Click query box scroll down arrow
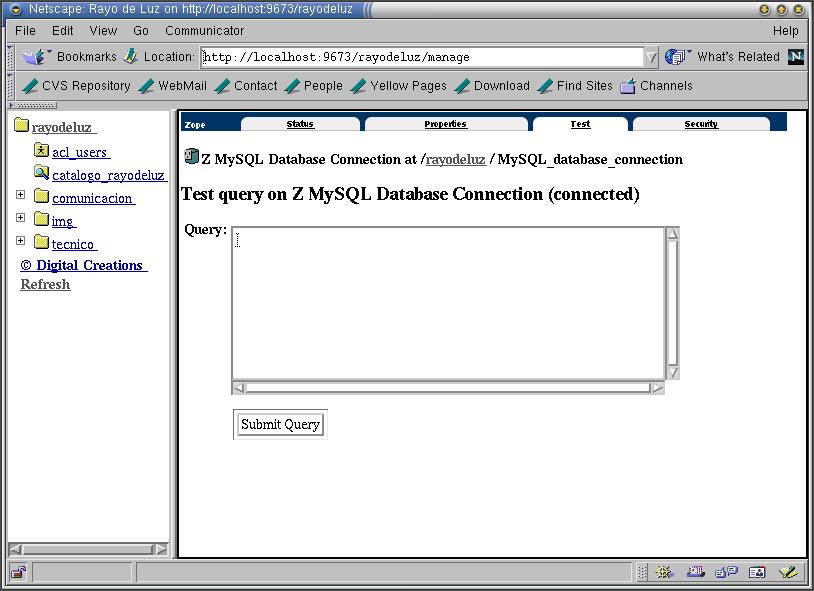 [673, 372]
